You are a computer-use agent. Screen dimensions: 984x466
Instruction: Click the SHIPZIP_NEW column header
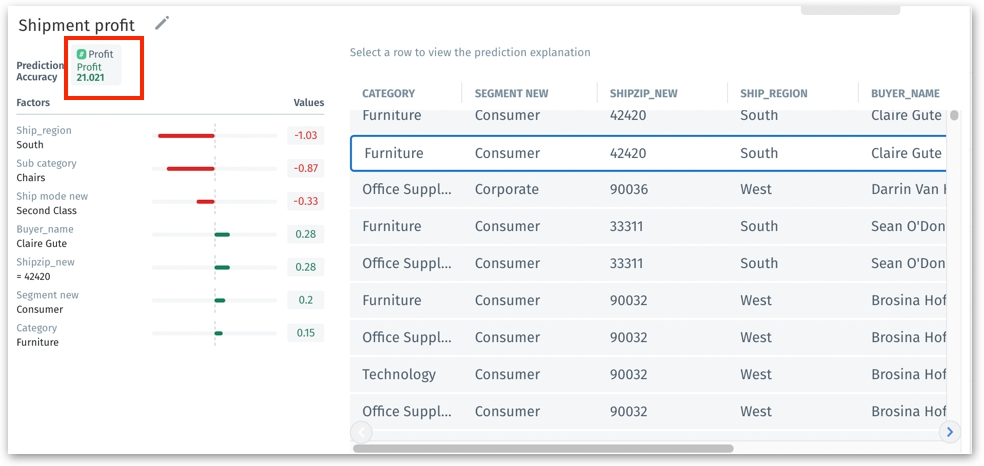click(643, 94)
